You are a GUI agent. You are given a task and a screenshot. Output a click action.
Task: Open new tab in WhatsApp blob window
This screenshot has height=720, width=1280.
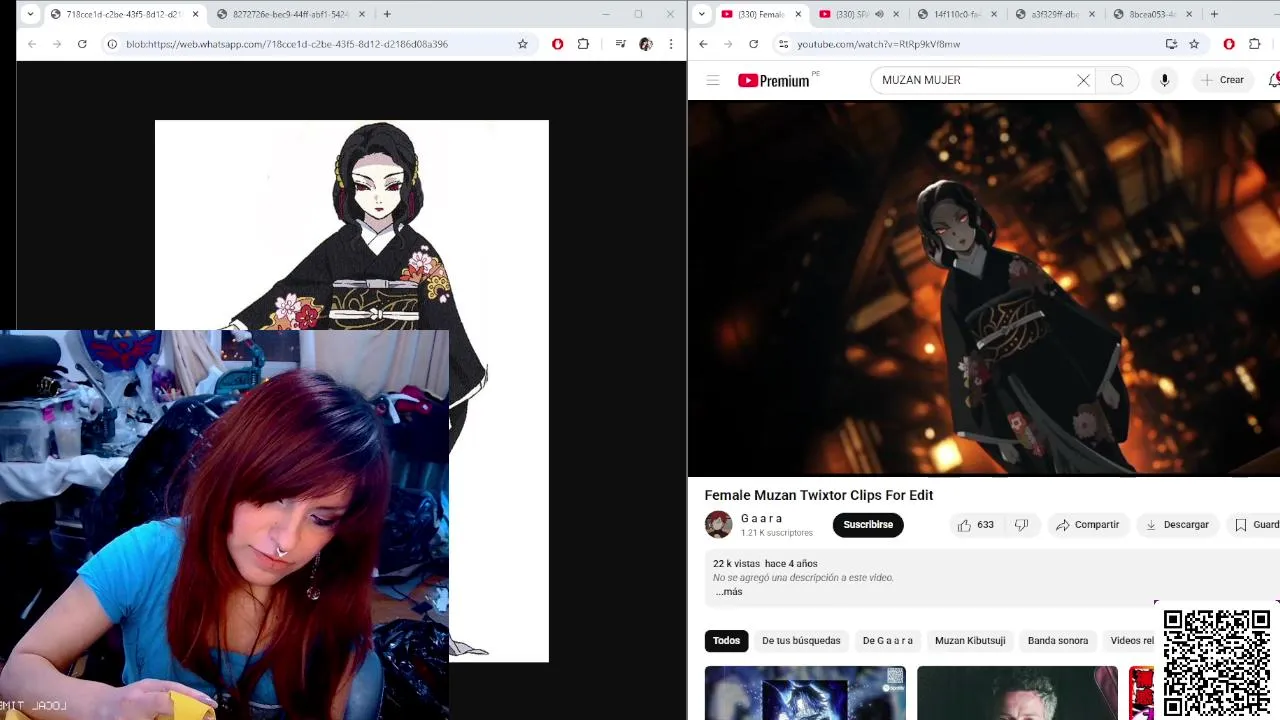tap(387, 14)
